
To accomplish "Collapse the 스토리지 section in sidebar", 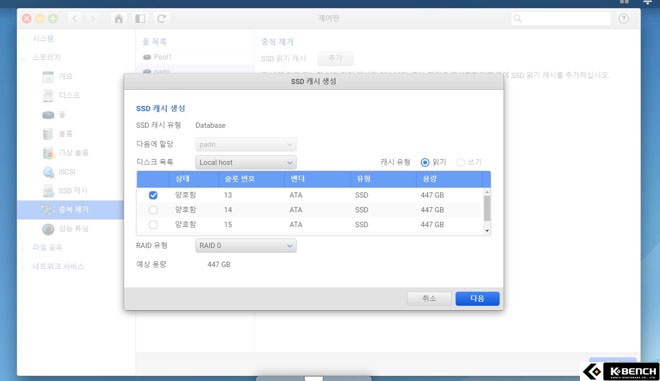I will tap(23, 58).
